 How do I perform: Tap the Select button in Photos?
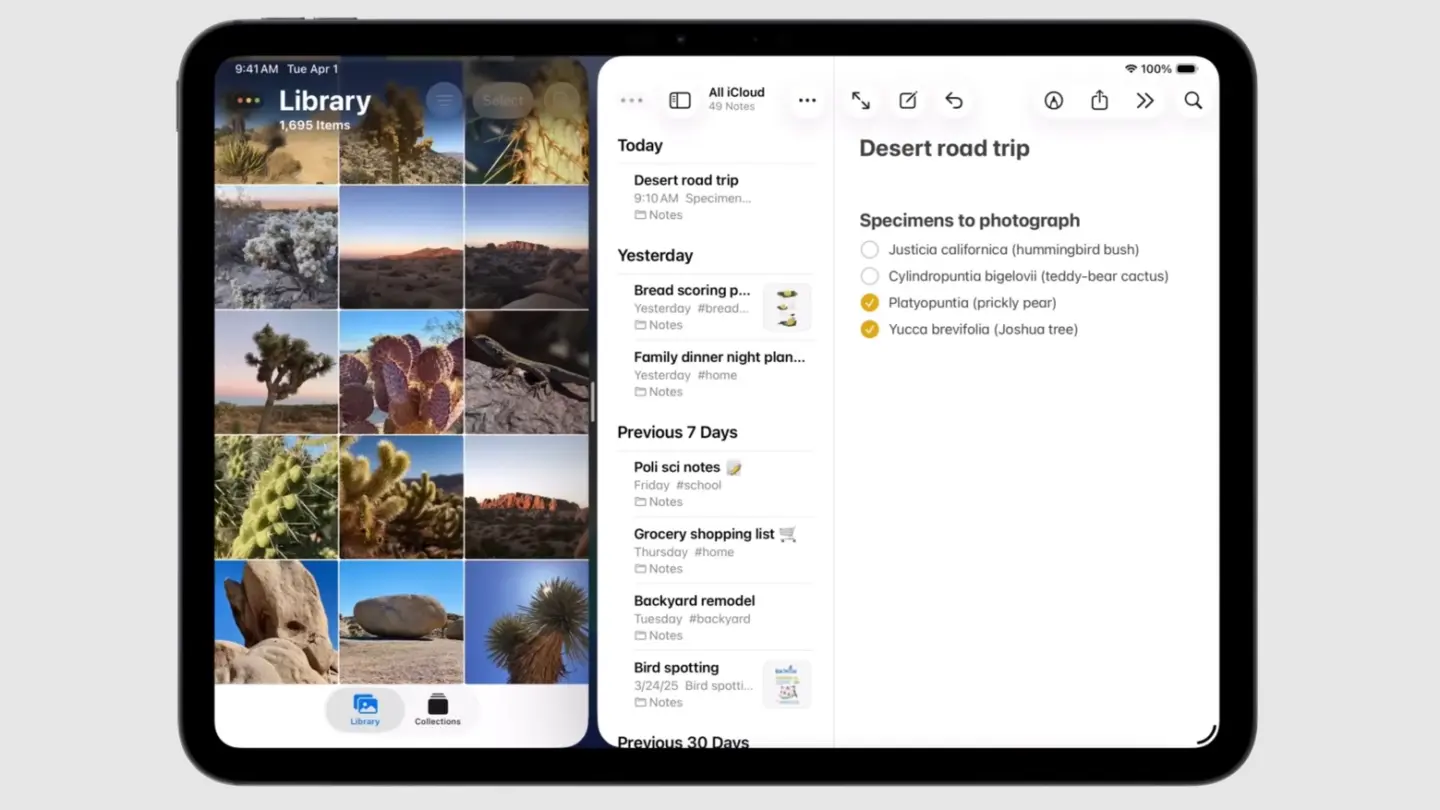click(x=503, y=100)
